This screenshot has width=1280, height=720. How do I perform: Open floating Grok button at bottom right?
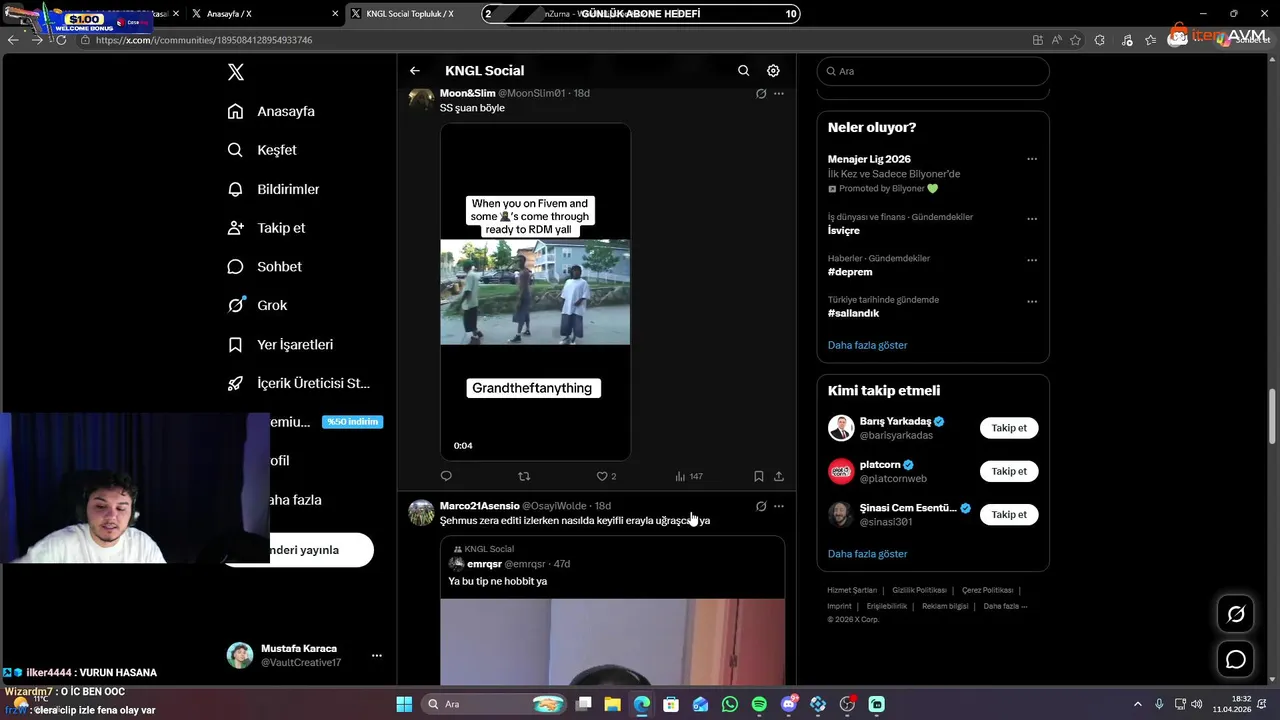click(1236, 614)
